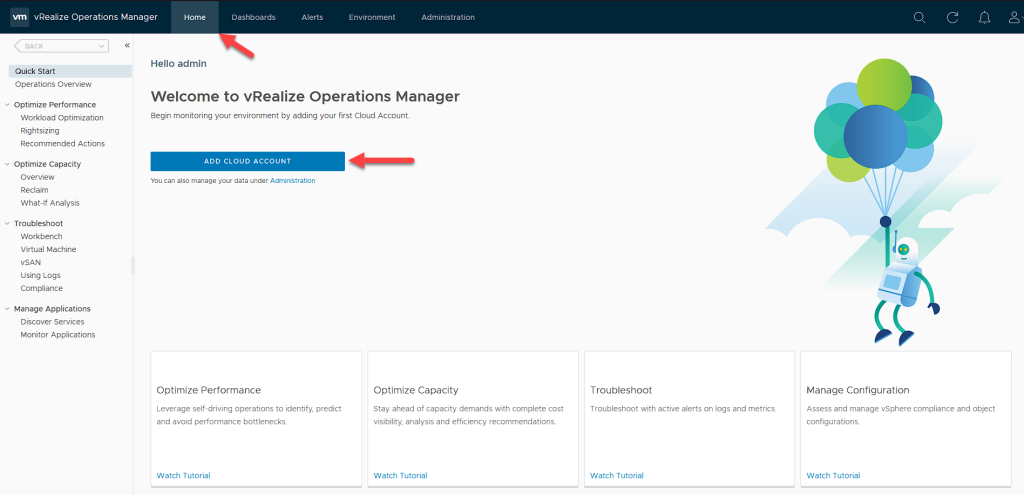
Task: Switch to the Dashboards tab
Action: [253, 17]
